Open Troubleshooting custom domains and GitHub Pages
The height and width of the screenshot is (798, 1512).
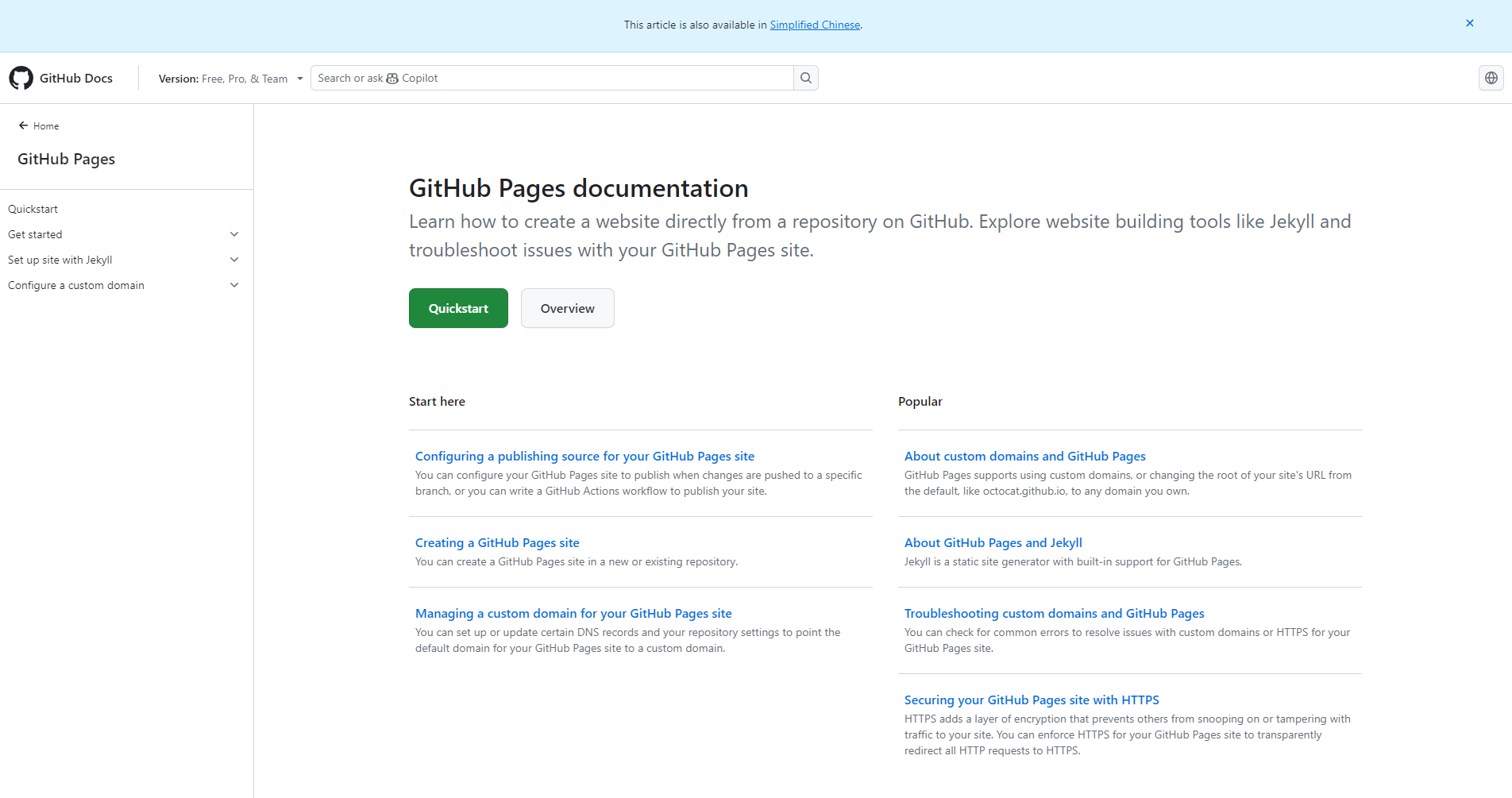click(x=1054, y=613)
